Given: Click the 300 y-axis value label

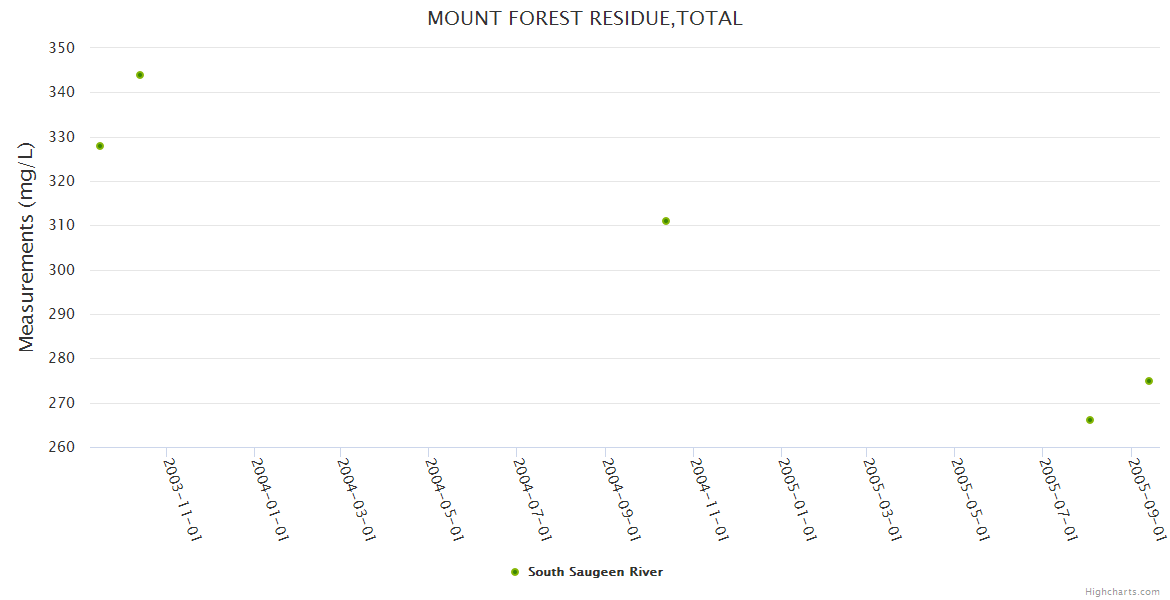Looking at the screenshot, I should point(62,270).
